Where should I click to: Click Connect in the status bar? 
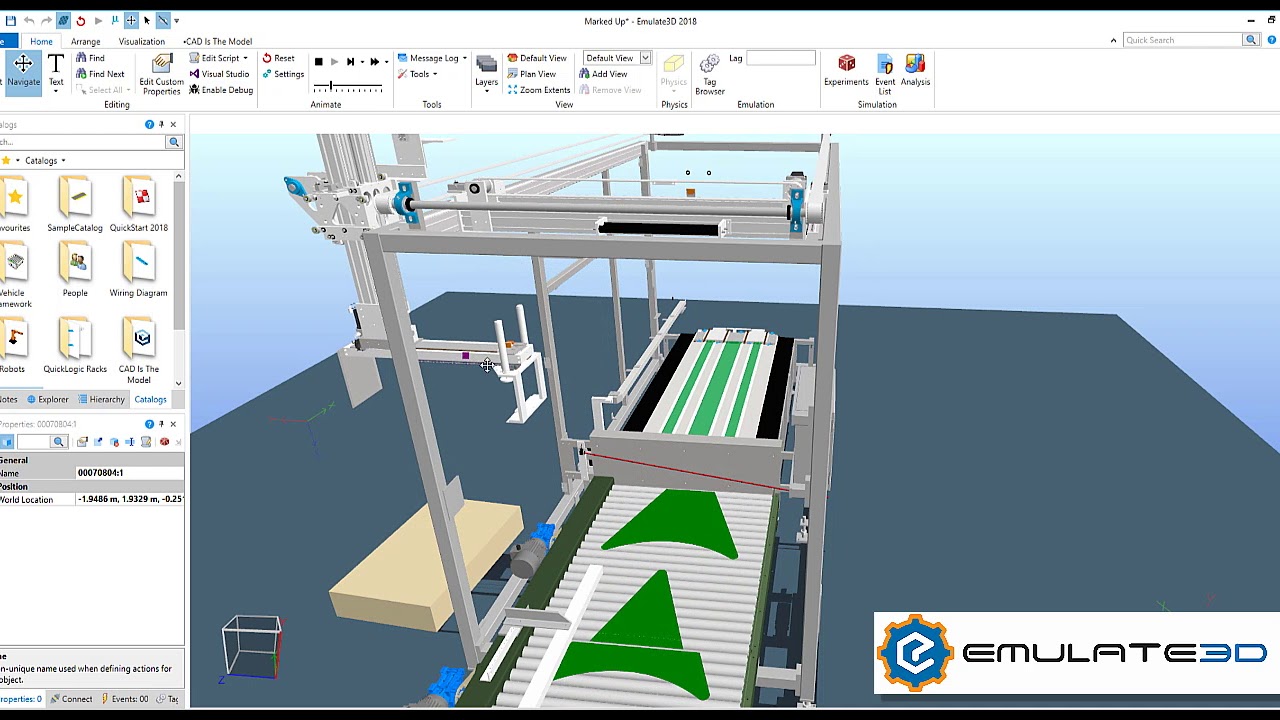[x=71, y=699]
